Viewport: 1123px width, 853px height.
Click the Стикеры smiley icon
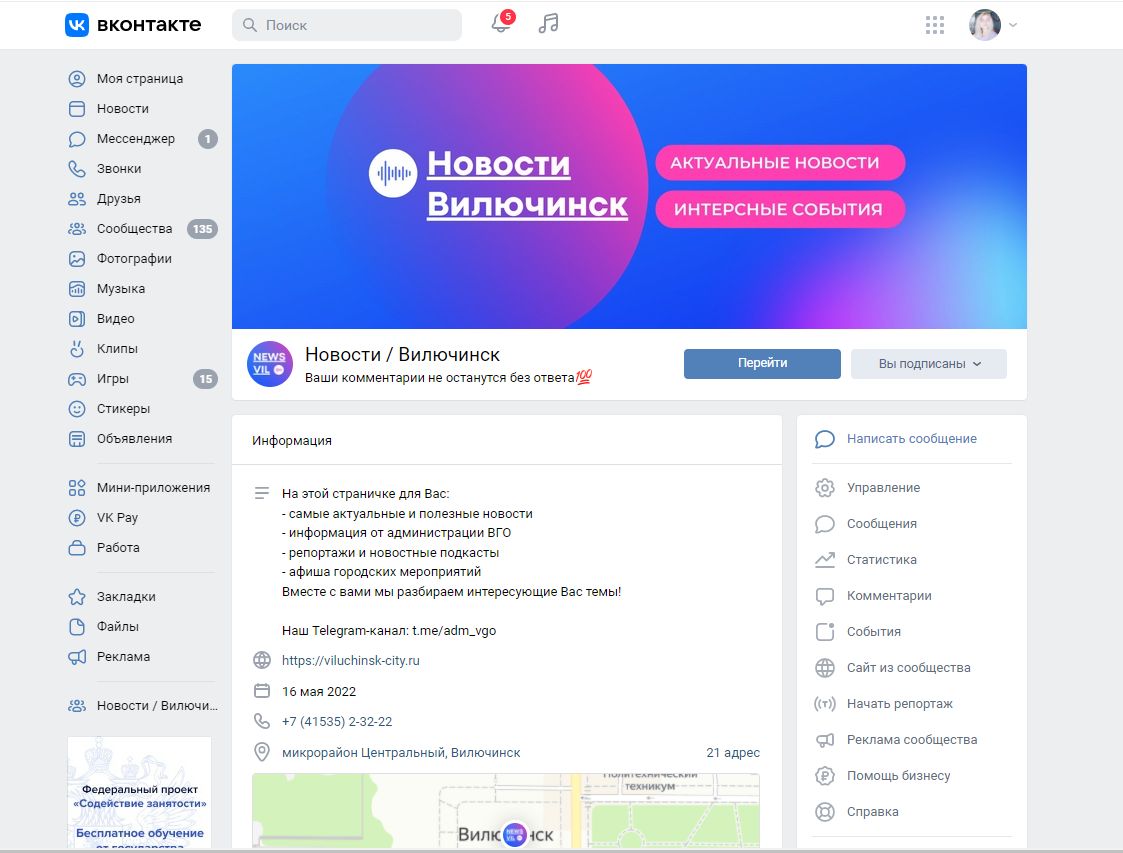[x=77, y=409]
